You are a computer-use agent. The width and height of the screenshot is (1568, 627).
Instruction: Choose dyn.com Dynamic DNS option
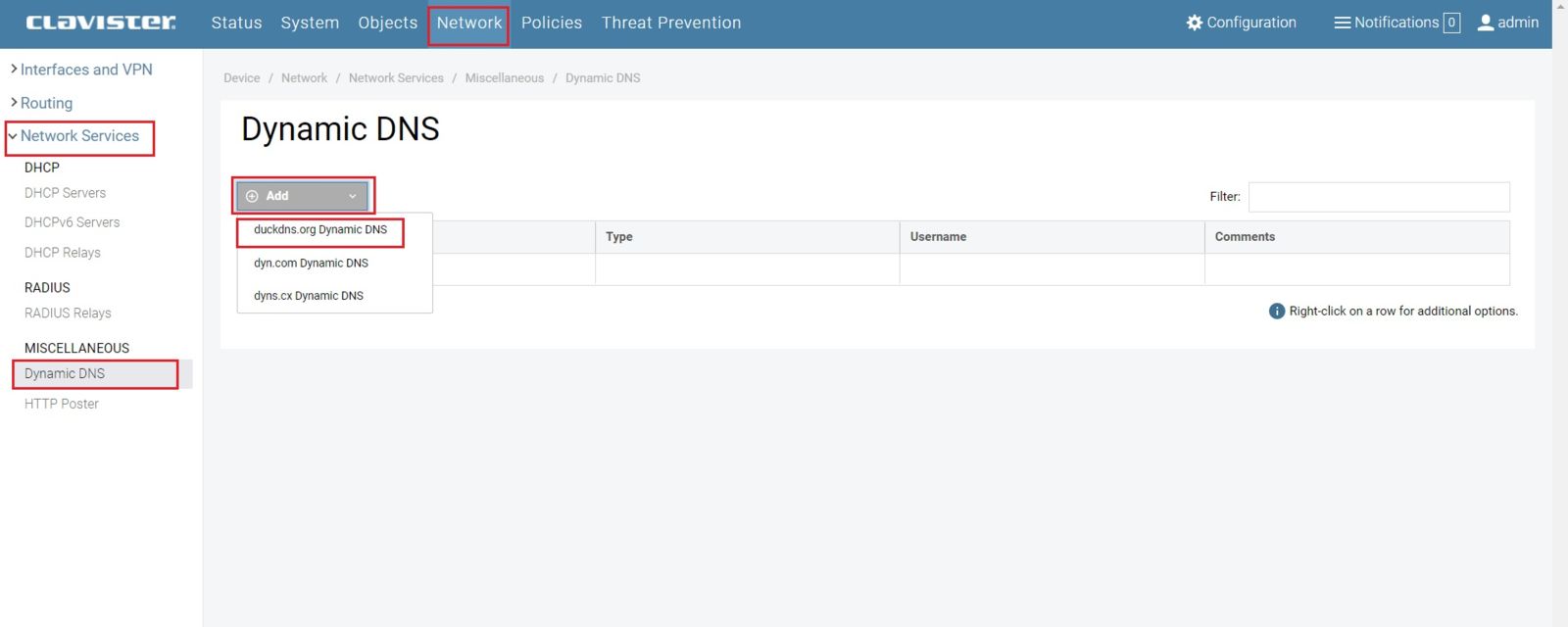pyautogui.click(x=311, y=264)
